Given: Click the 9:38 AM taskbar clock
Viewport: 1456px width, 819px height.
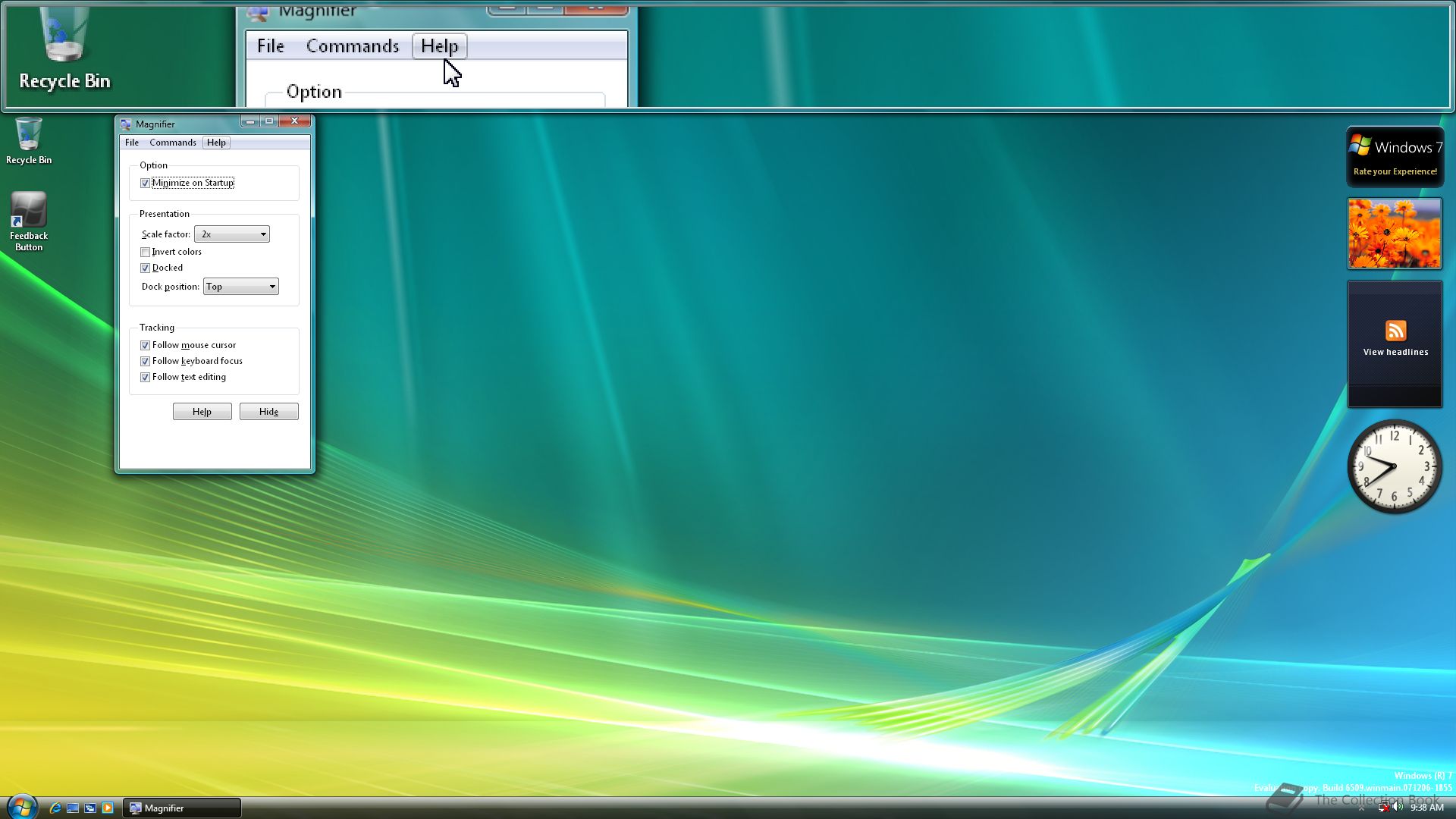Looking at the screenshot, I should [x=1427, y=808].
